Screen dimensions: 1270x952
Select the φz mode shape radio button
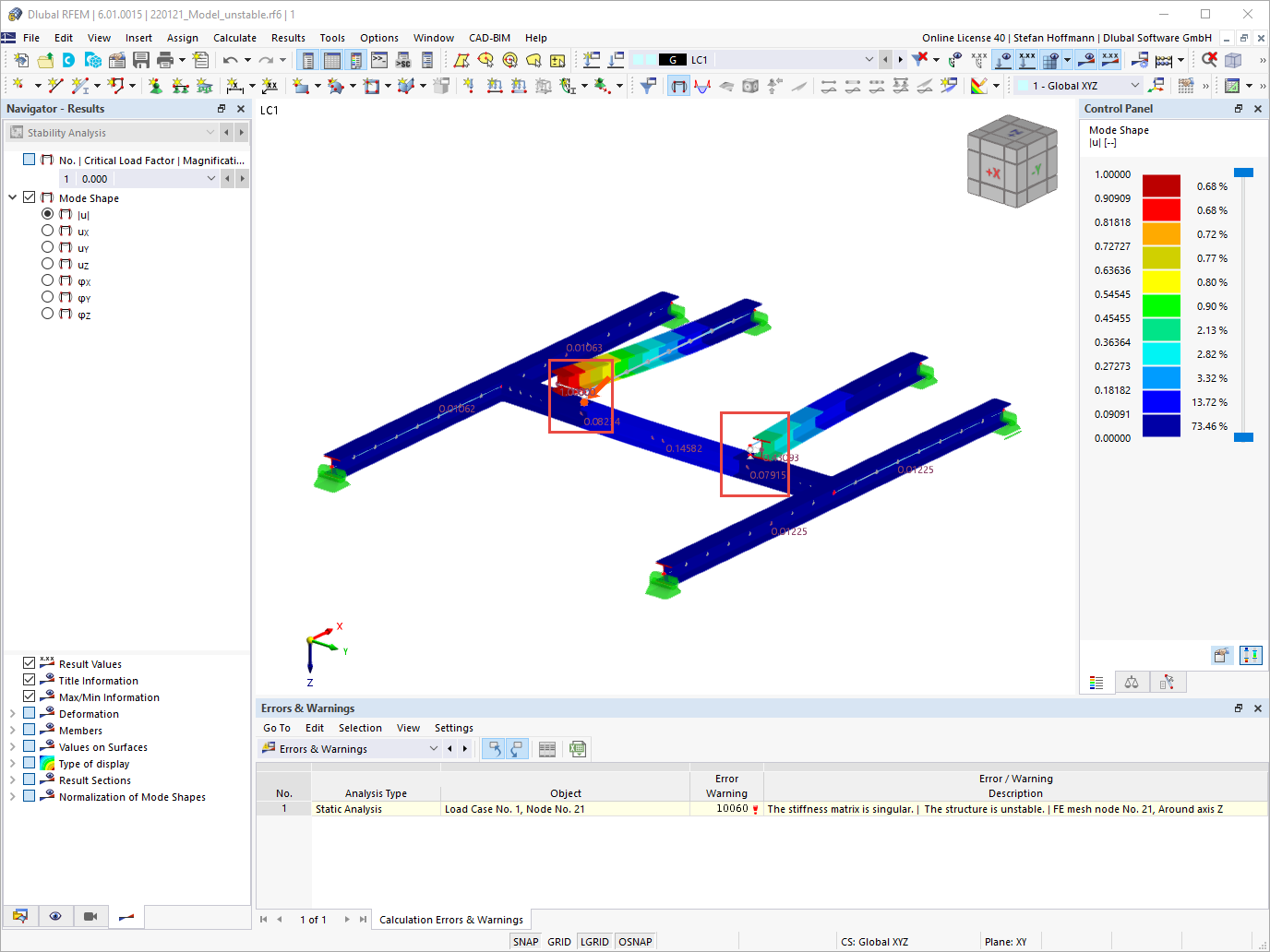[x=48, y=314]
